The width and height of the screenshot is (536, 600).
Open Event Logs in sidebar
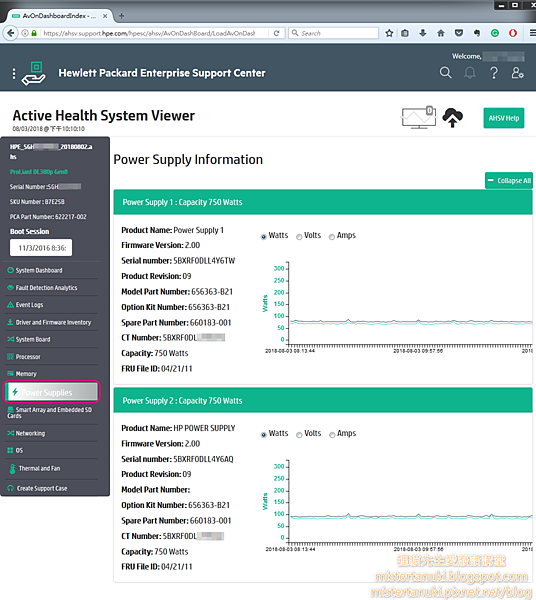[x=29, y=305]
